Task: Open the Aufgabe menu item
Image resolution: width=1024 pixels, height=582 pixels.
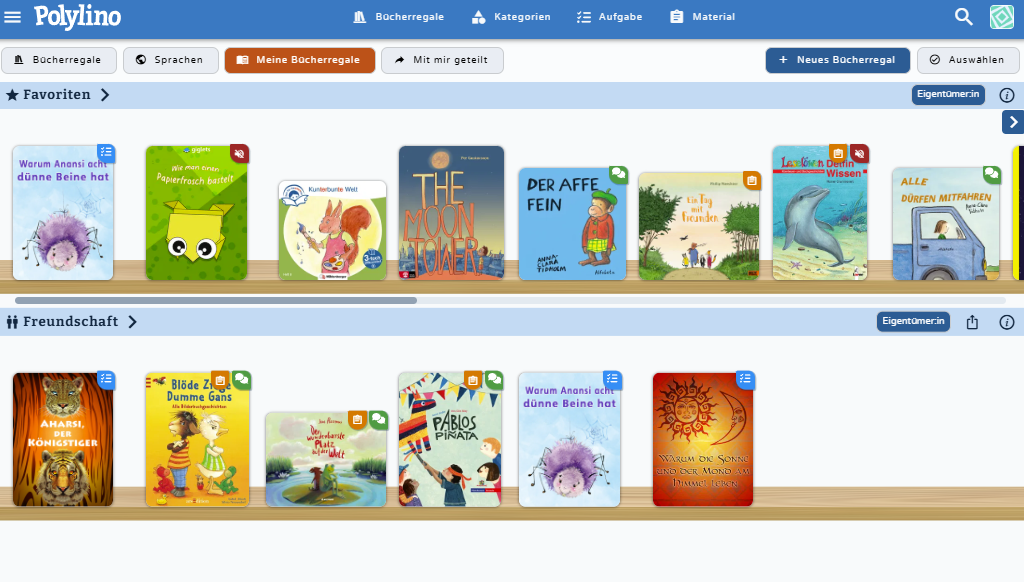Action: pos(609,17)
